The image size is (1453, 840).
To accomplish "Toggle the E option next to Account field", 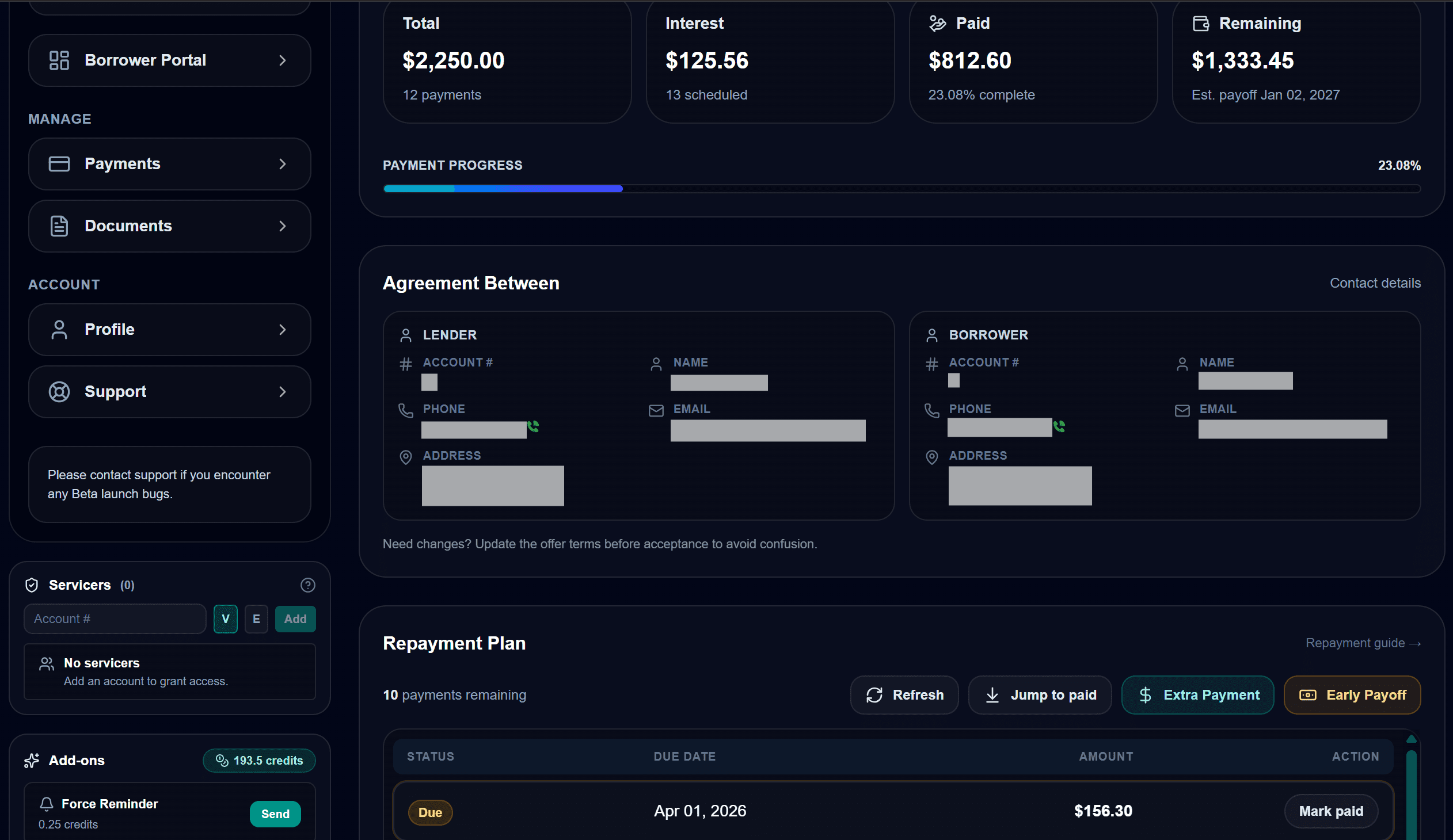I will point(257,618).
